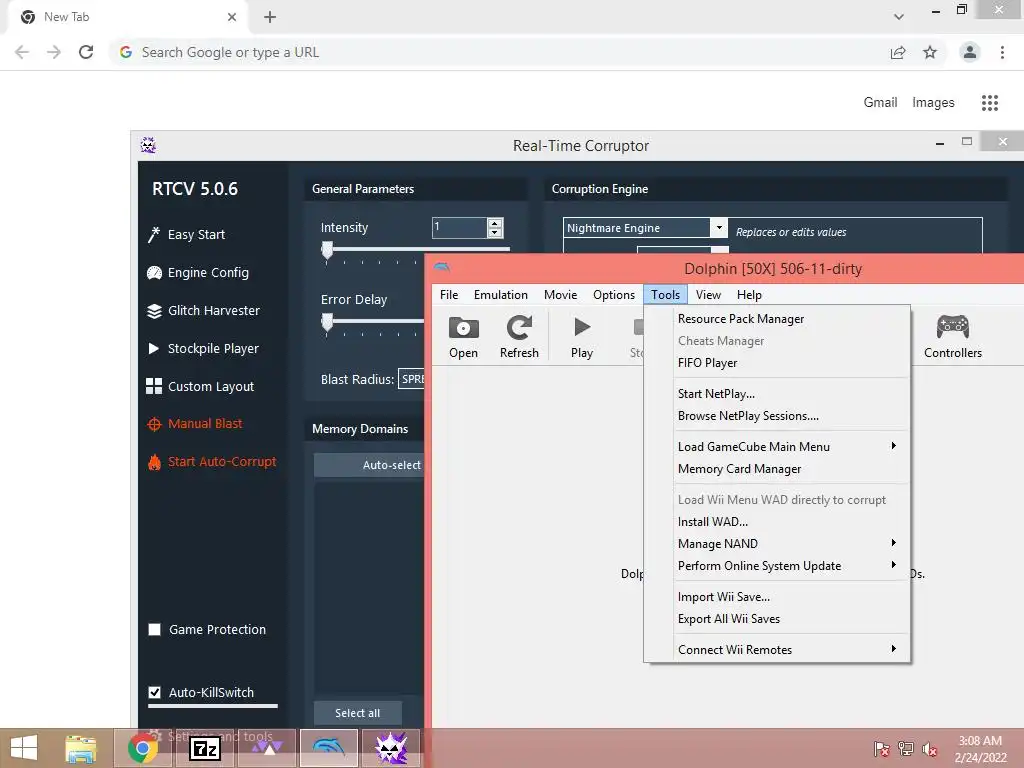Expand Manage NAND submenu
1024x768 pixels.
point(793,543)
